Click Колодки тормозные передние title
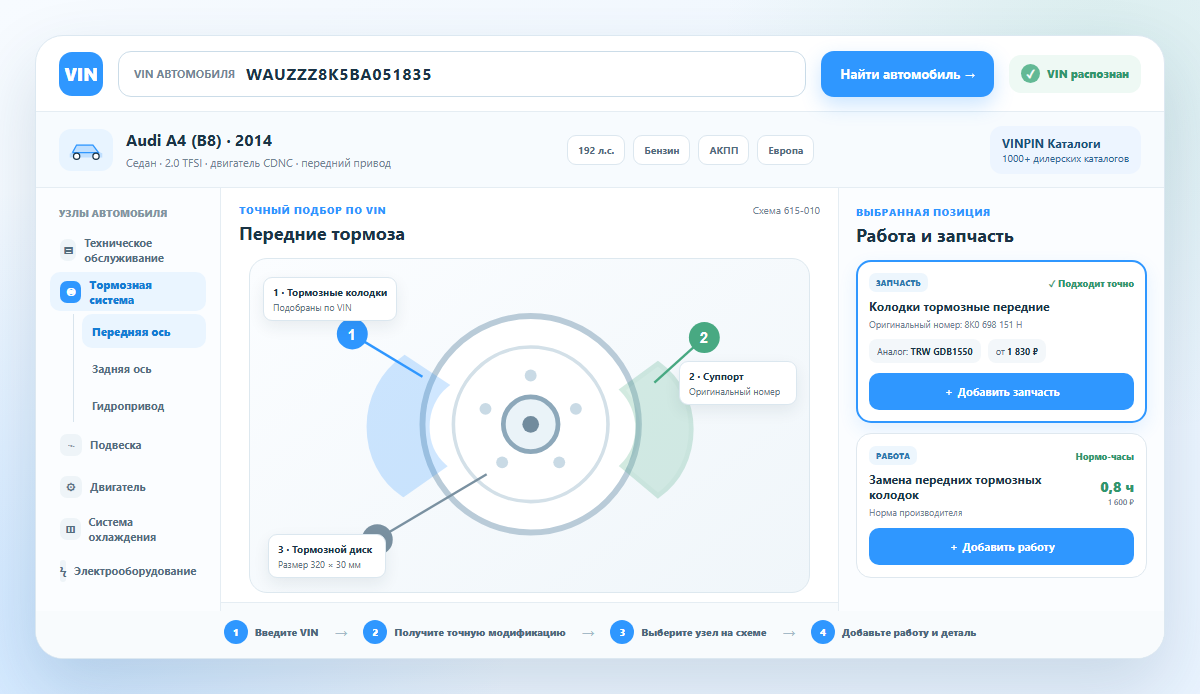Viewport: 1200px width, 694px height. [x=959, y=307]
